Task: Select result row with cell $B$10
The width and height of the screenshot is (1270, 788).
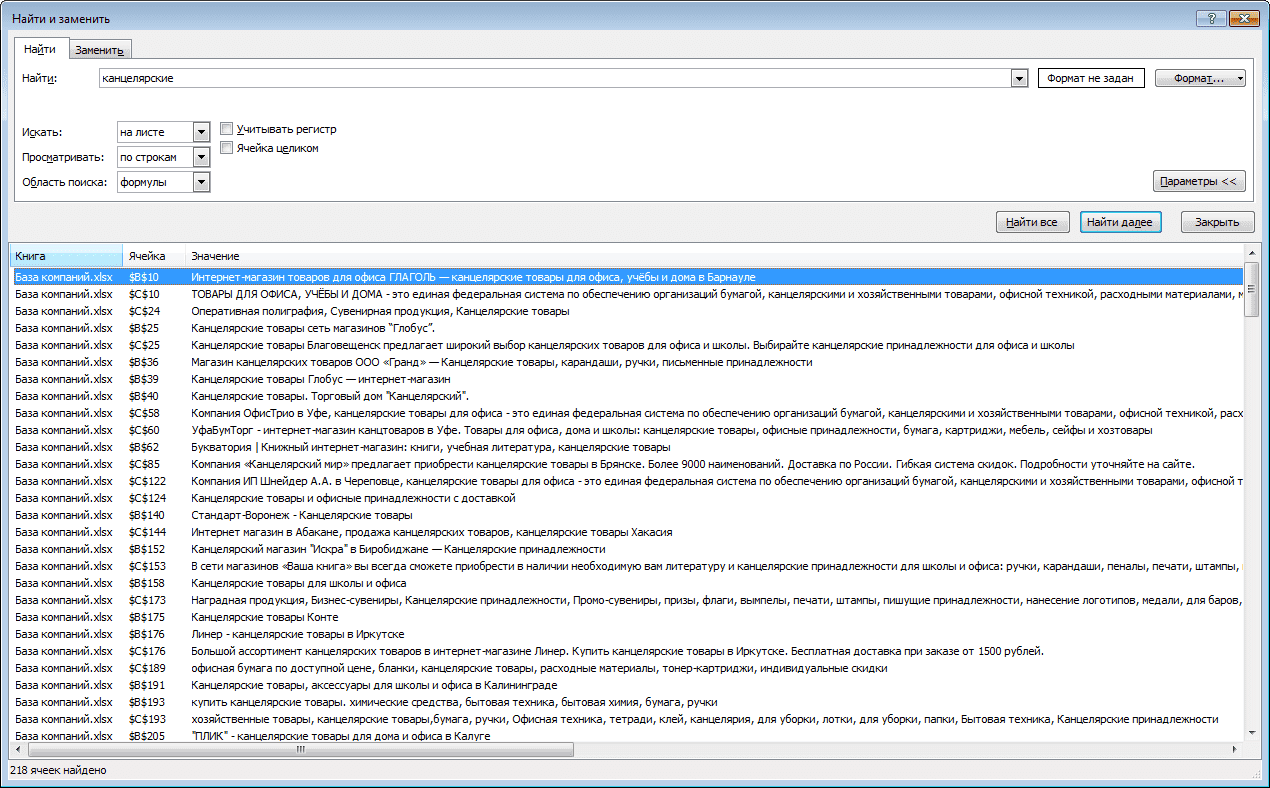Action: pos(626,276)
